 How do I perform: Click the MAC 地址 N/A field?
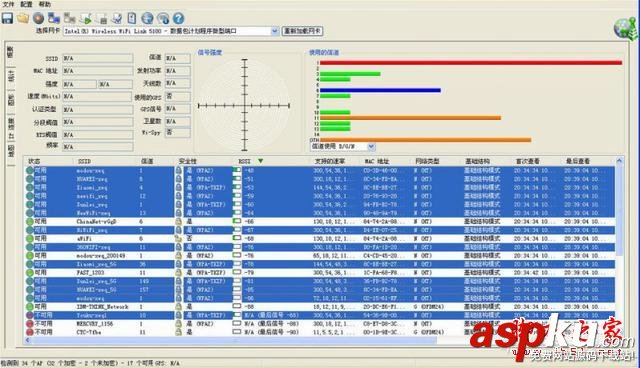click(x=98, y=71)
